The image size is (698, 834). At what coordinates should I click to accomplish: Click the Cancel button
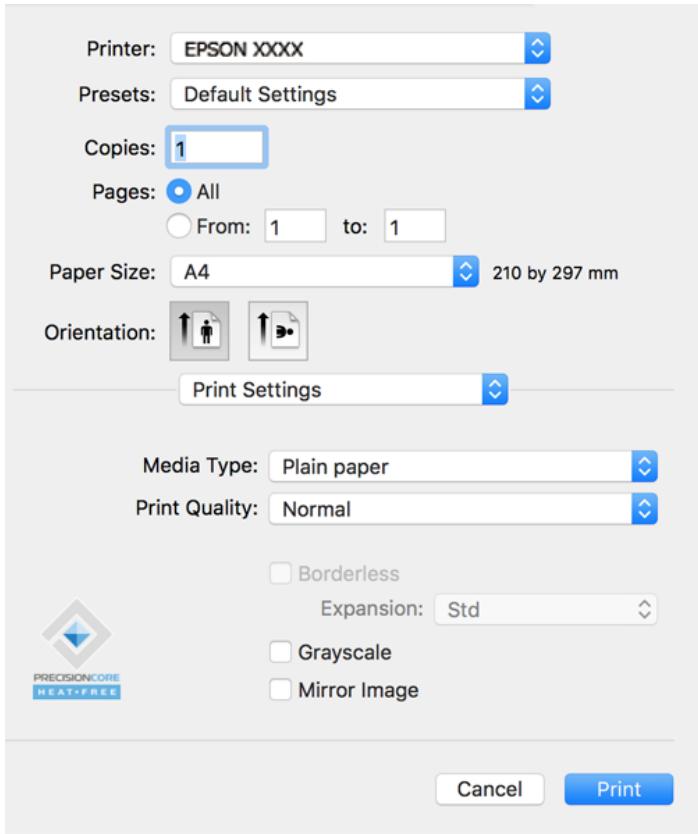tap(490, 789)
